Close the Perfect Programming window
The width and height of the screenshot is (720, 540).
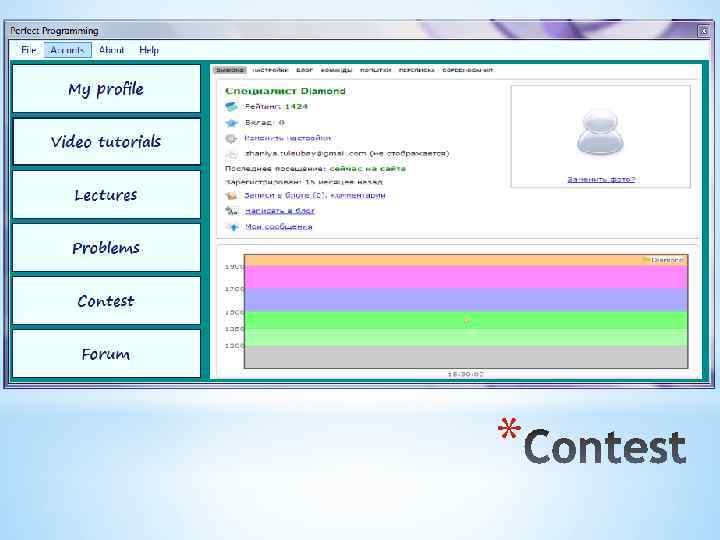[x=703, y=31]
